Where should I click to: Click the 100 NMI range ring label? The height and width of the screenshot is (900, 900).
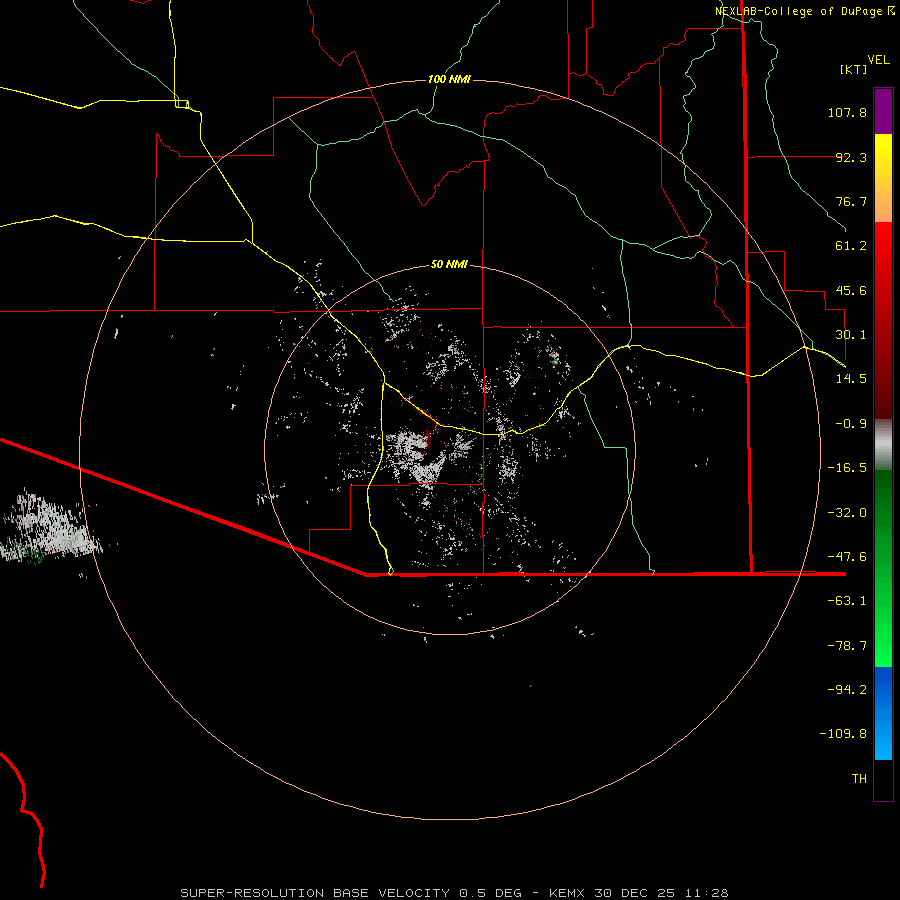click(449, 79)
